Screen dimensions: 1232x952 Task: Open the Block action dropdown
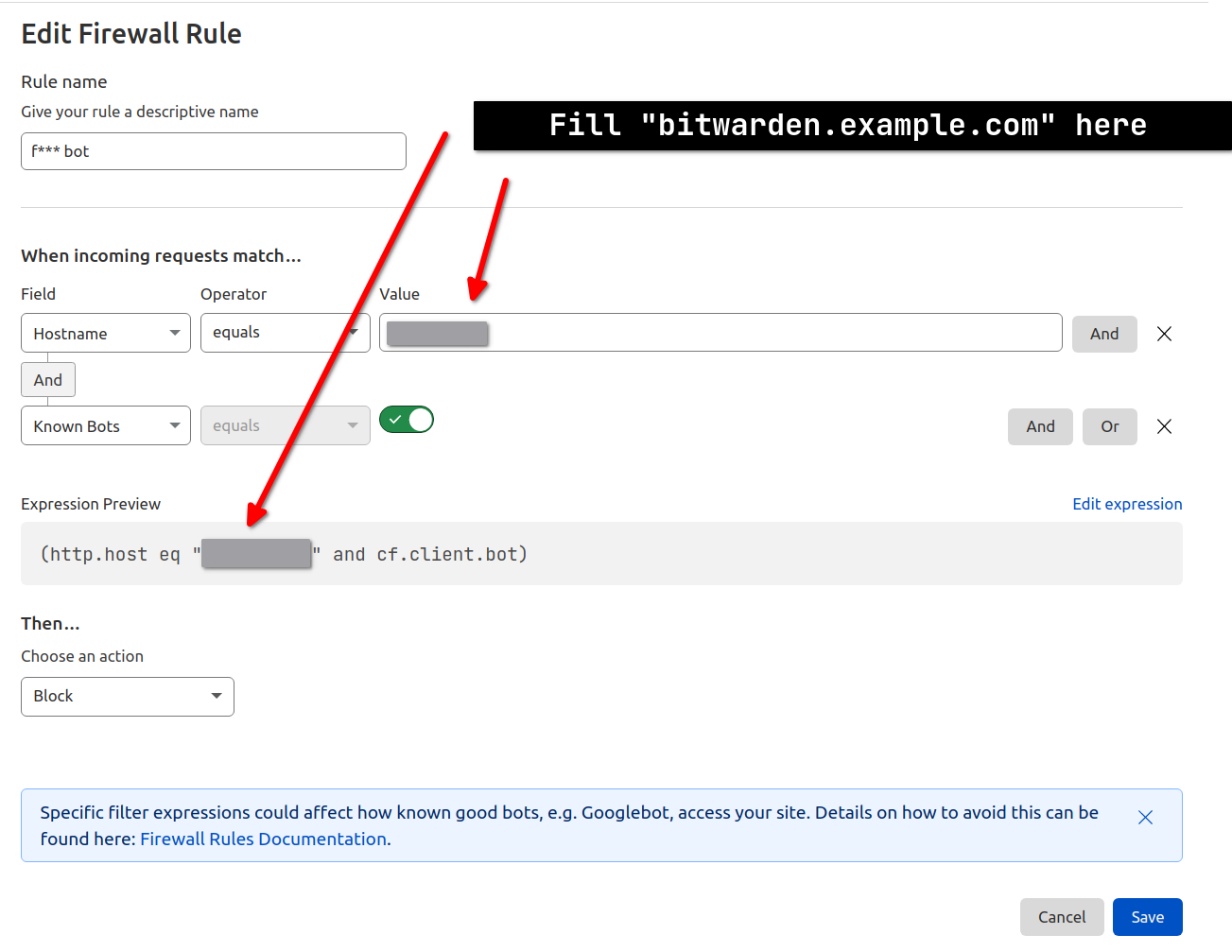[128, 697]
